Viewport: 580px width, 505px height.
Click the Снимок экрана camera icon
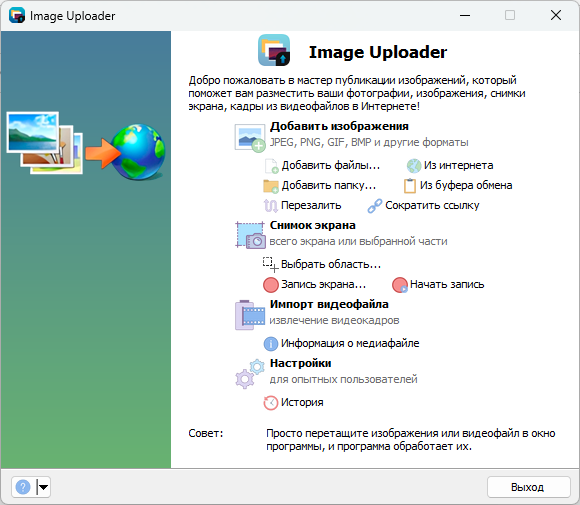point(250,235)
